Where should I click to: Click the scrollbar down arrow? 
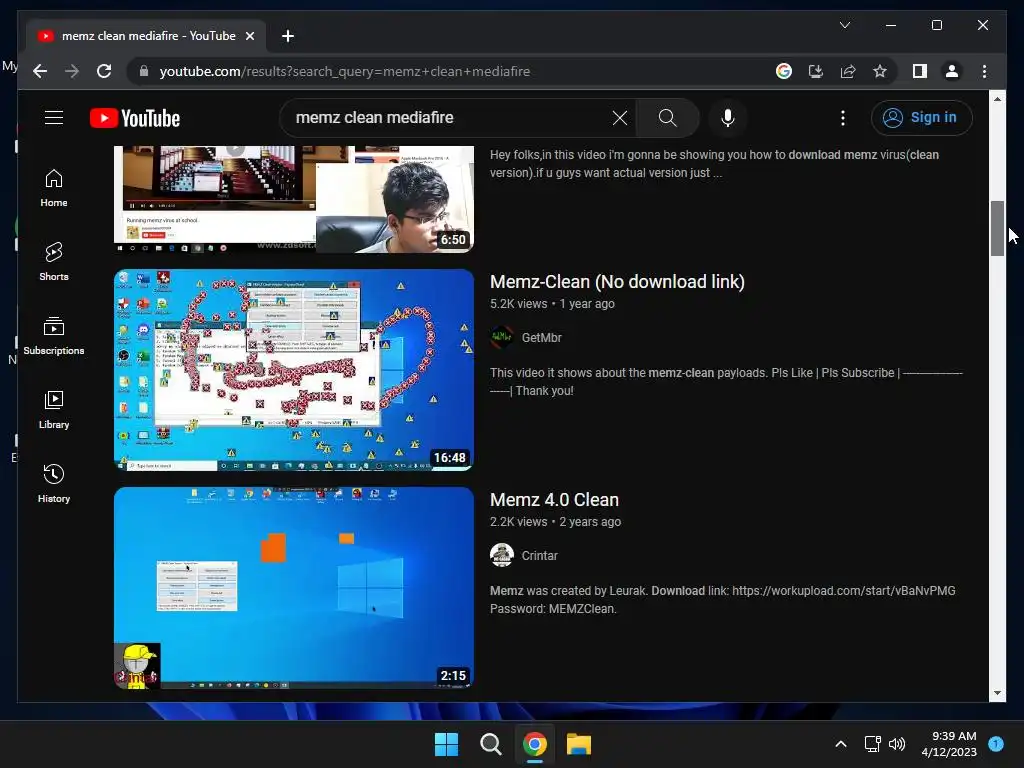pyautogui.click(x=997, y=693)
